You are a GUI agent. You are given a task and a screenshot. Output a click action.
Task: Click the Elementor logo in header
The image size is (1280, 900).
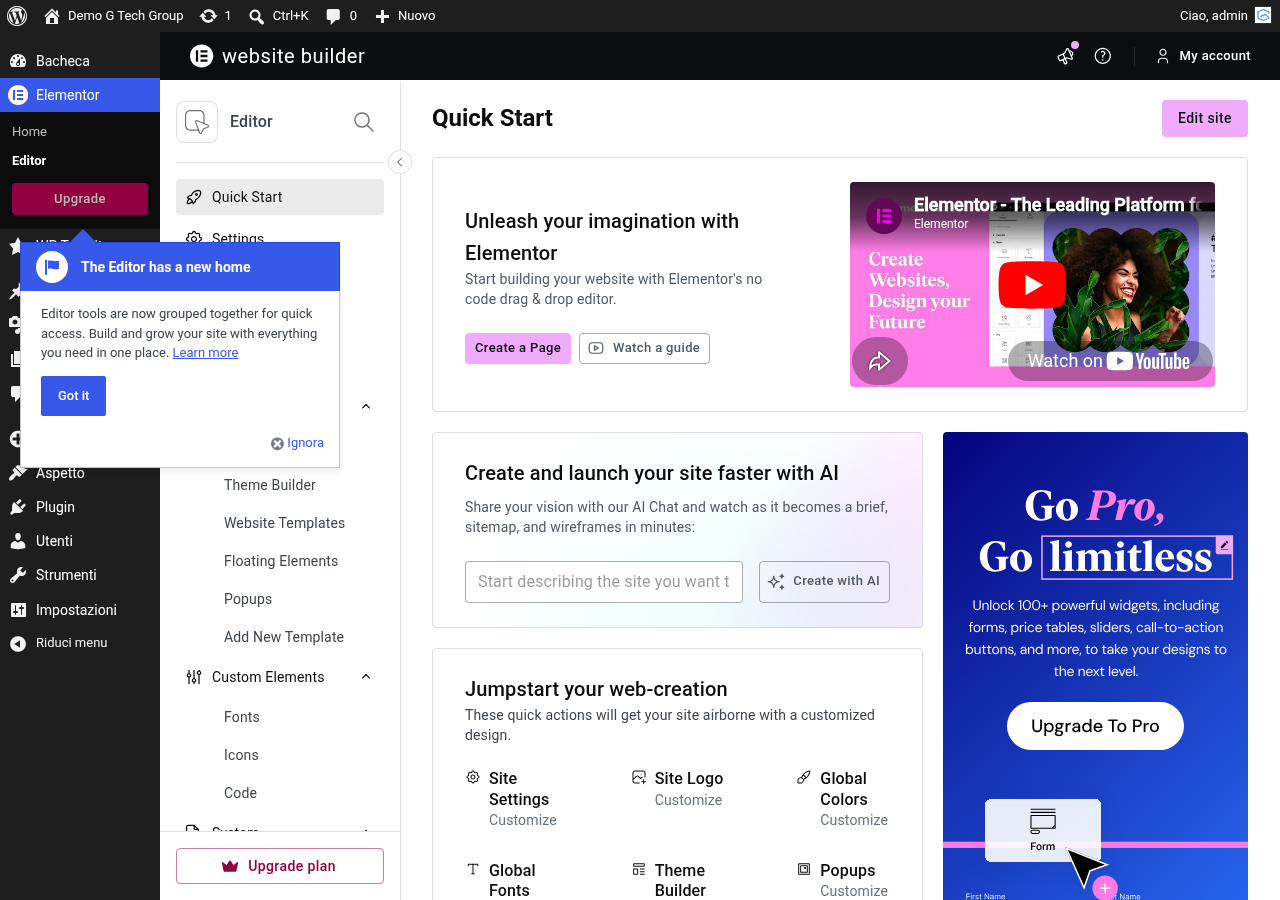click(202, 56)
